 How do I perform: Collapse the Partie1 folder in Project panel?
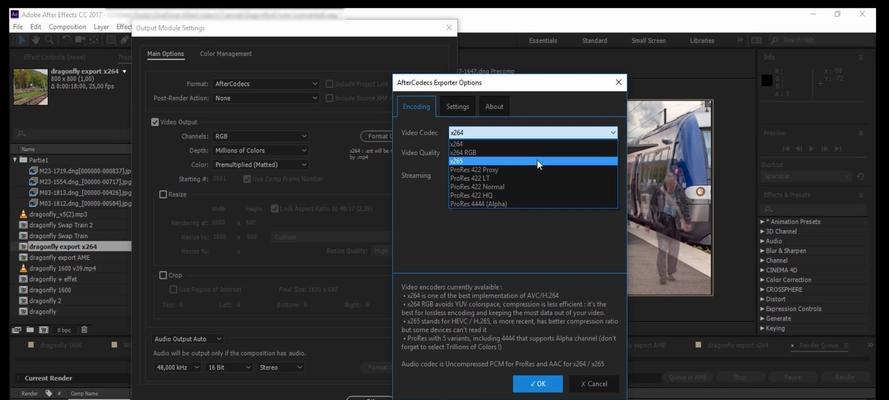click(15, 160)
